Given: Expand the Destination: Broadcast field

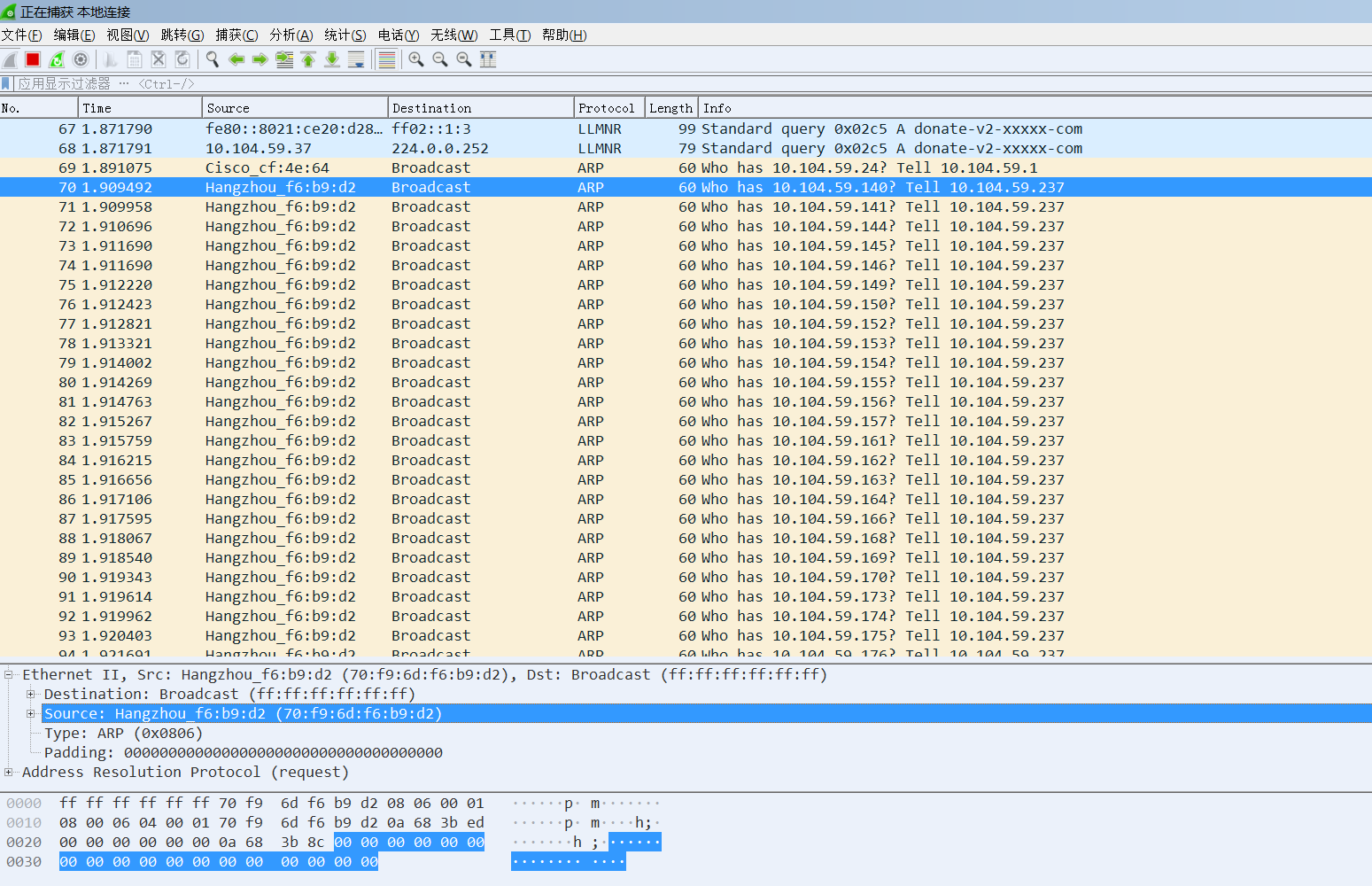Looking at the screenshot, I should [x=31, y=695].
